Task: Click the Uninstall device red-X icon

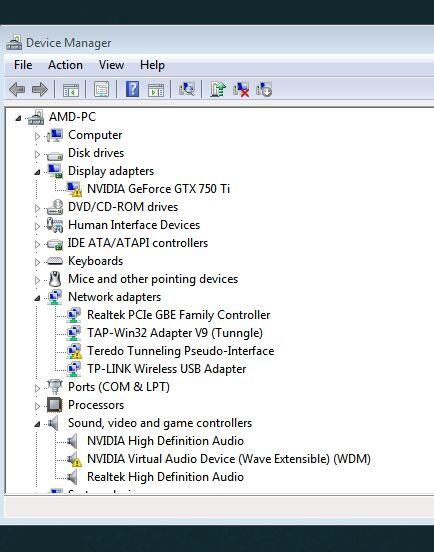Action: pyautogui.click(x=241, y=89)
